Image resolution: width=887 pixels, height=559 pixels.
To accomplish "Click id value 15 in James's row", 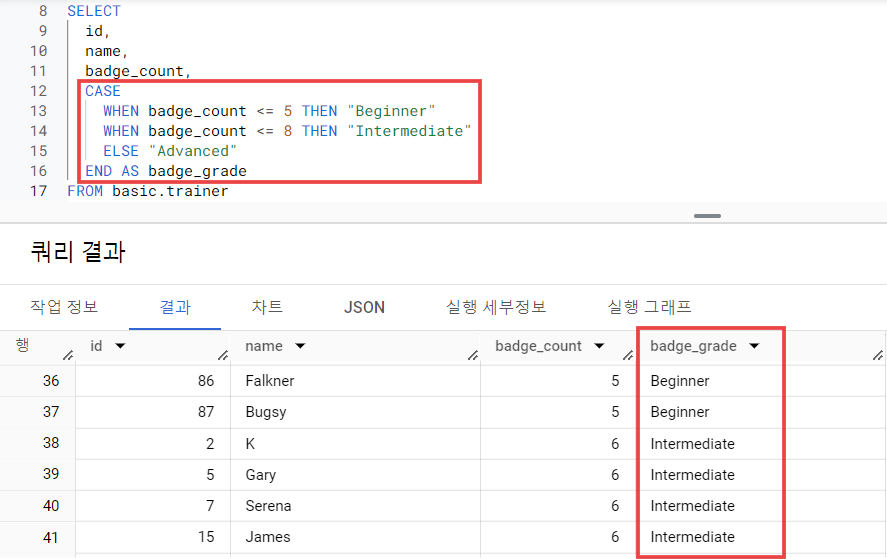I will 206,537.
